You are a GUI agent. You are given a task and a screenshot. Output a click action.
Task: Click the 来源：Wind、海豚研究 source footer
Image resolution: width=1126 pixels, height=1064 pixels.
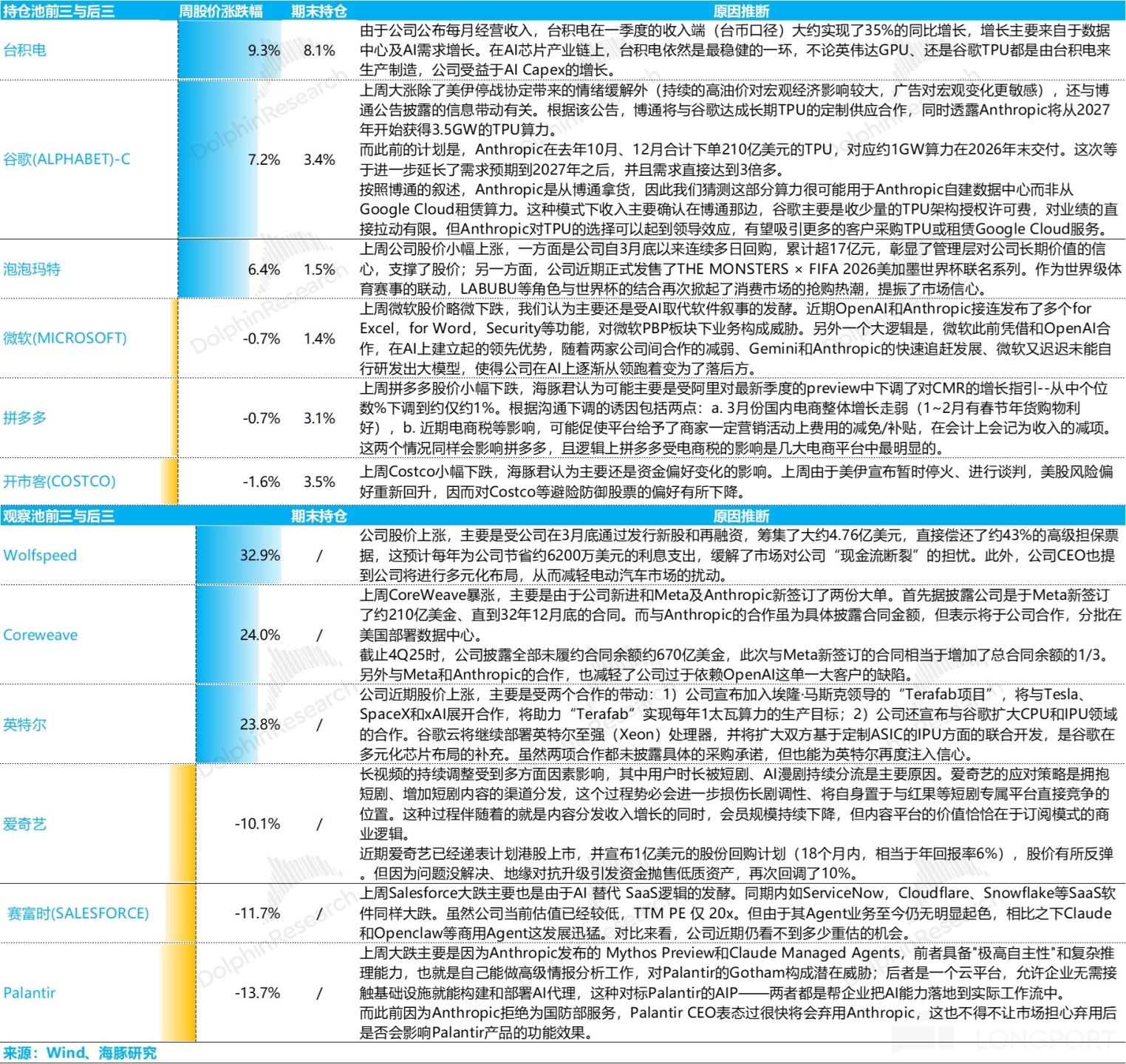(x=80, y=1053)
